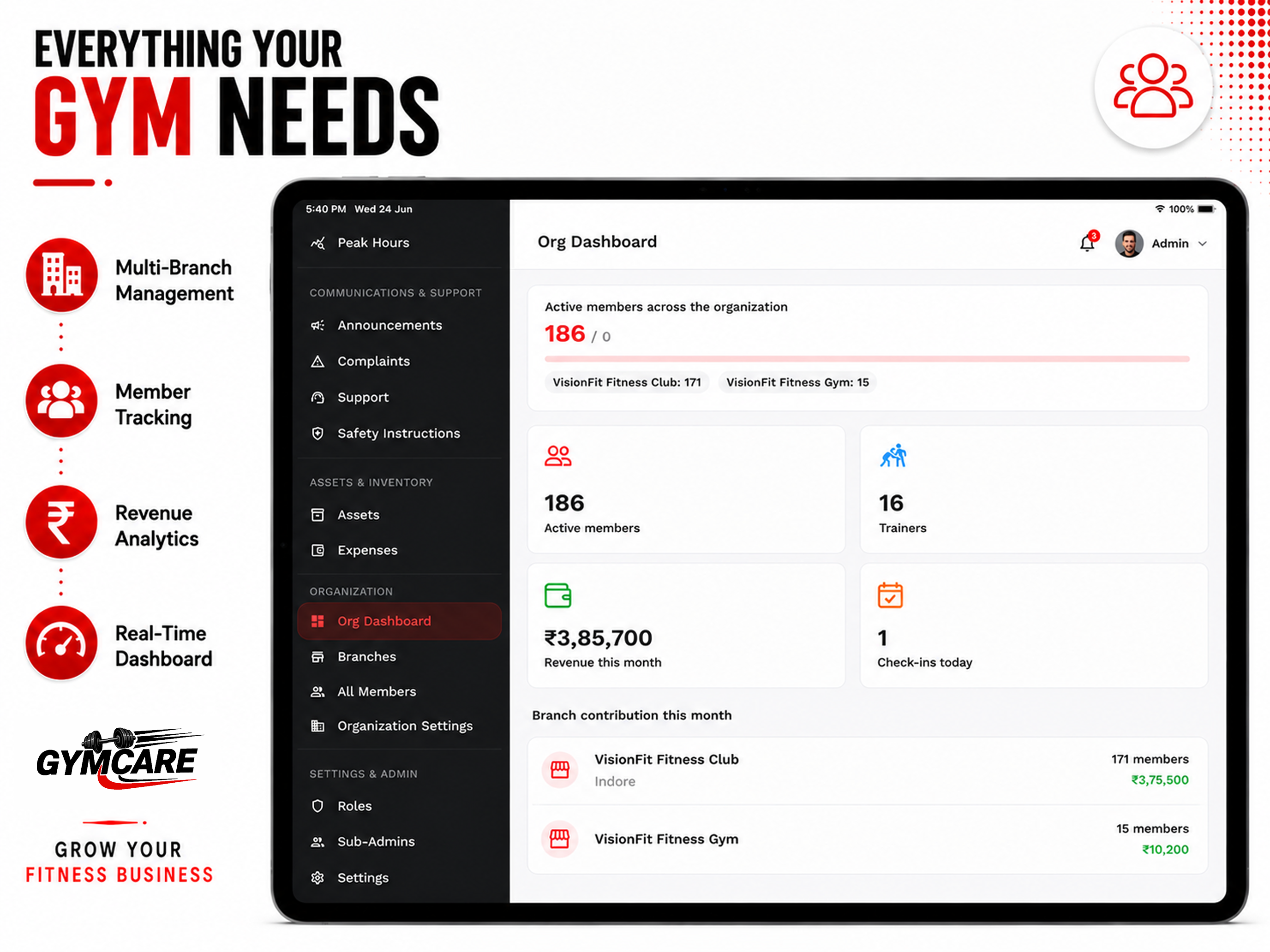Click the Roles shield icon
1270x952 pixels.
[317, 806]
